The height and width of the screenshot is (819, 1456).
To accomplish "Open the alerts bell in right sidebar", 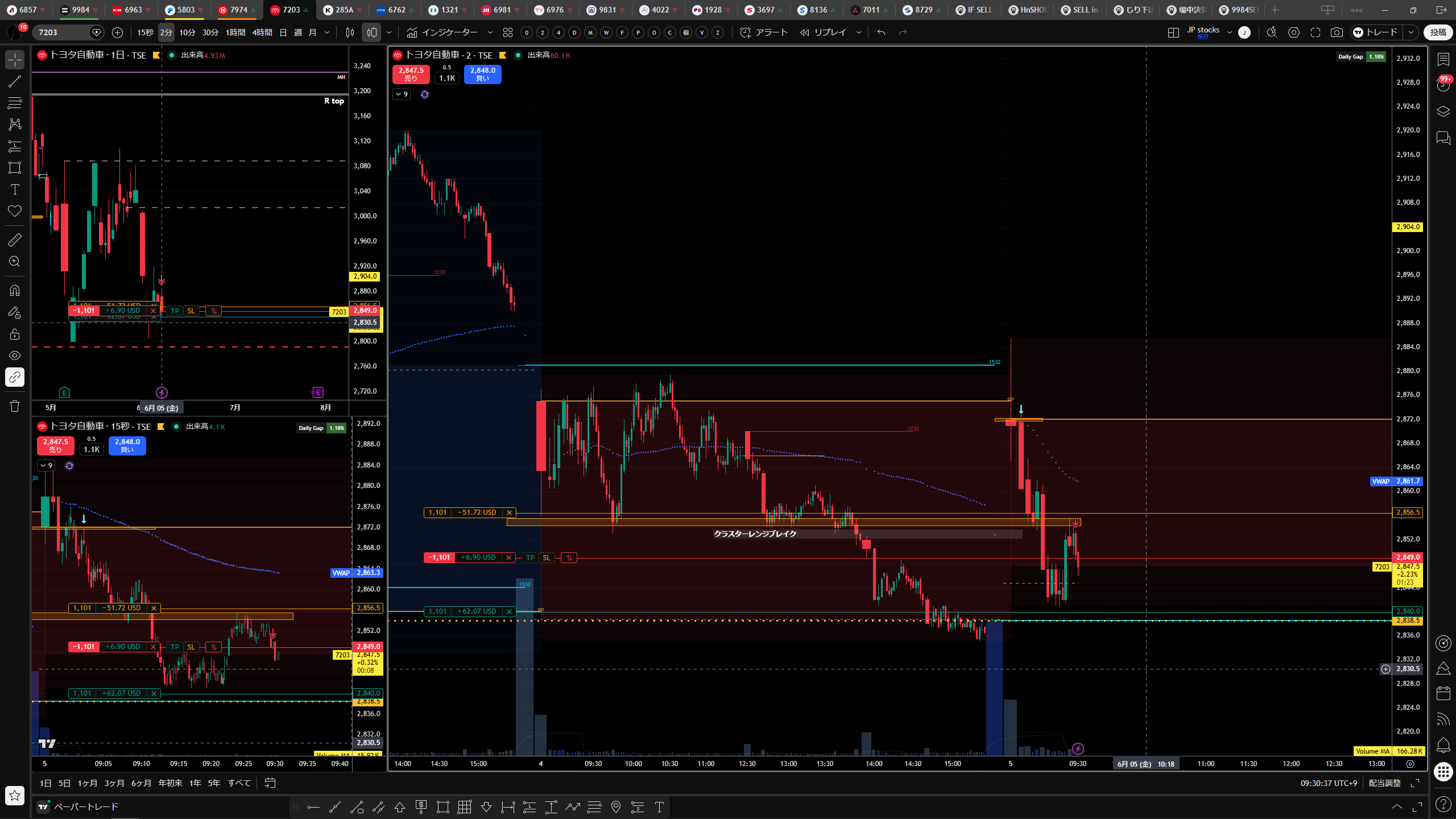I will coord(1443,745).
